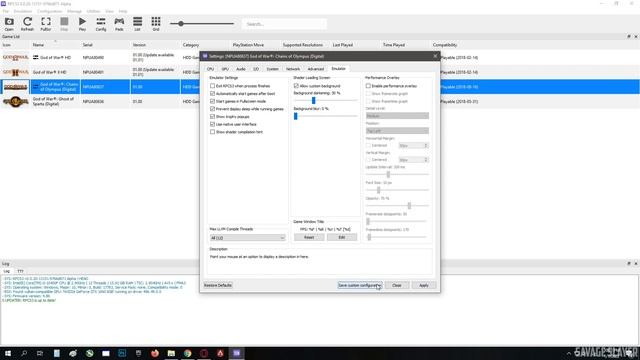
Task: Open Photoshop from the taskbar
Action: tap(122, 353)
